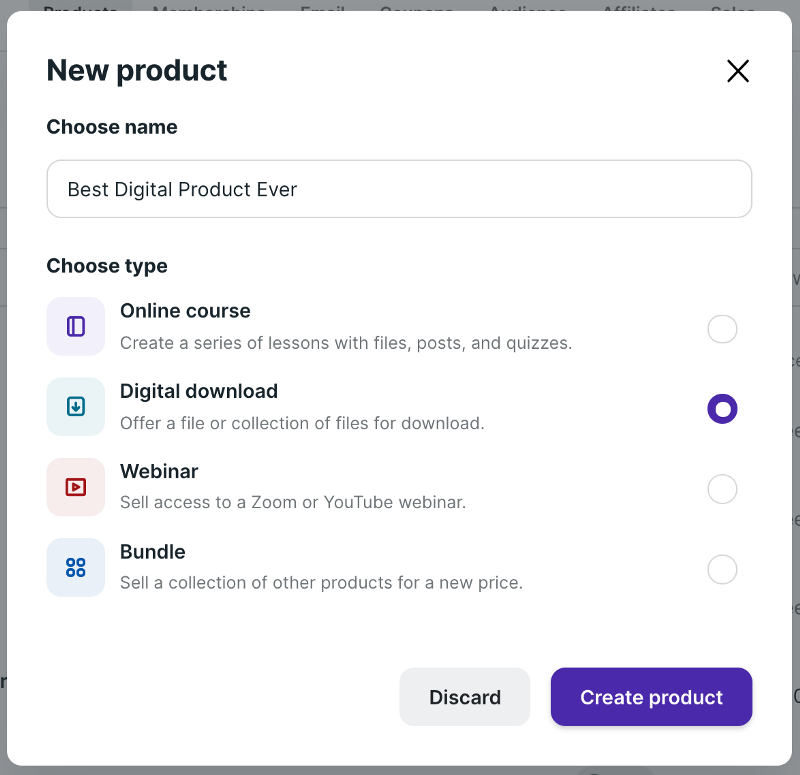This screenshot has height=775, width=800.
Task: Close the New product dialog
Action: point(738,71)
